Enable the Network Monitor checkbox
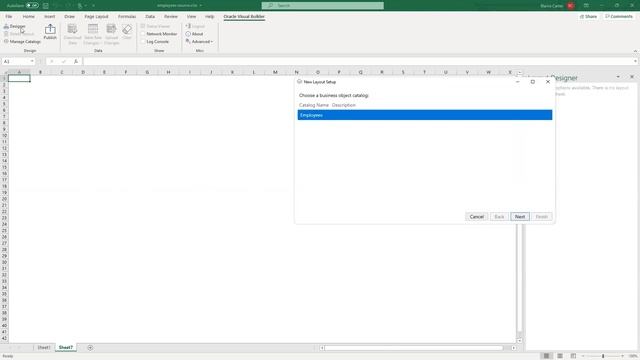This screenshot has width=640, height=360. click(143, 34)
